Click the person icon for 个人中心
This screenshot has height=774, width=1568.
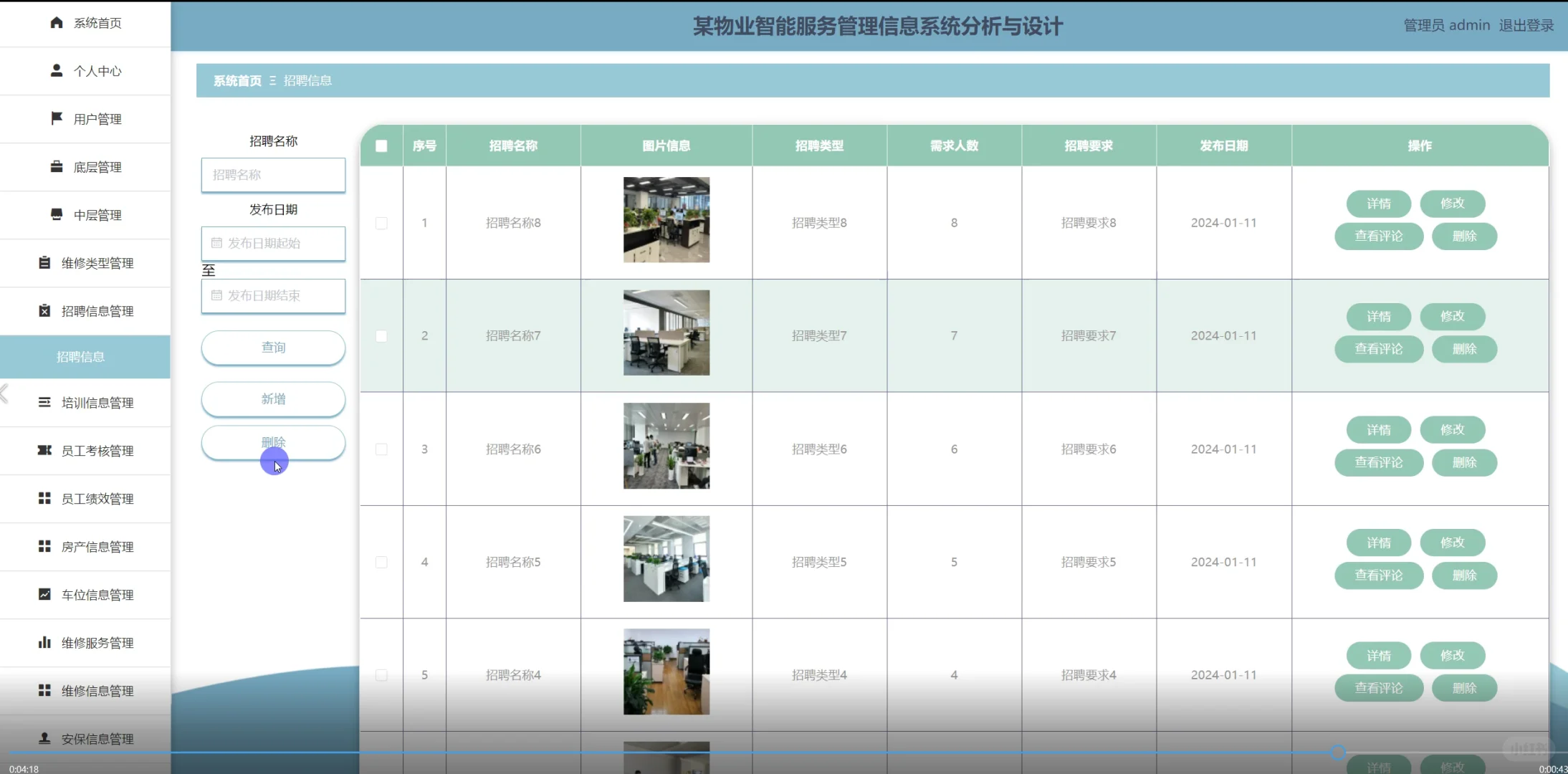coord(57,70)
